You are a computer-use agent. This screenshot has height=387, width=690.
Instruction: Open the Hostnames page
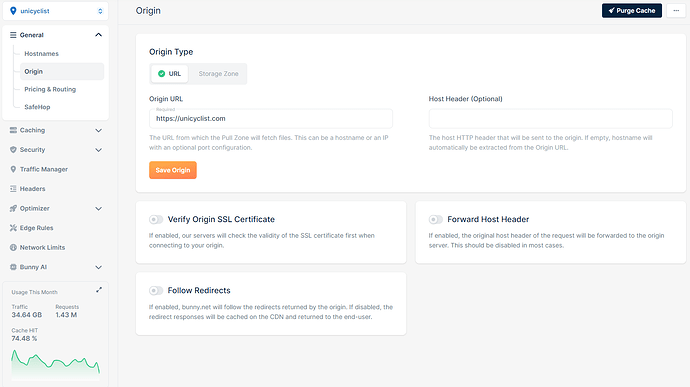pyautogui.click(x=41, y=54)
